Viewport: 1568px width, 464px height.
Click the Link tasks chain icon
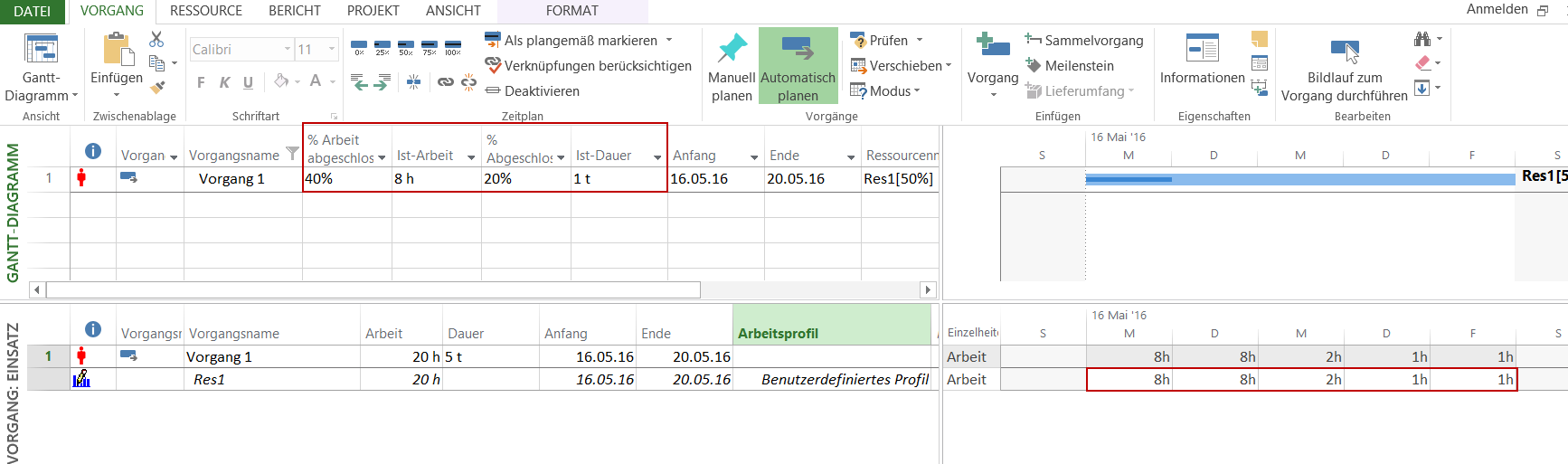click(x=445, y=82)
